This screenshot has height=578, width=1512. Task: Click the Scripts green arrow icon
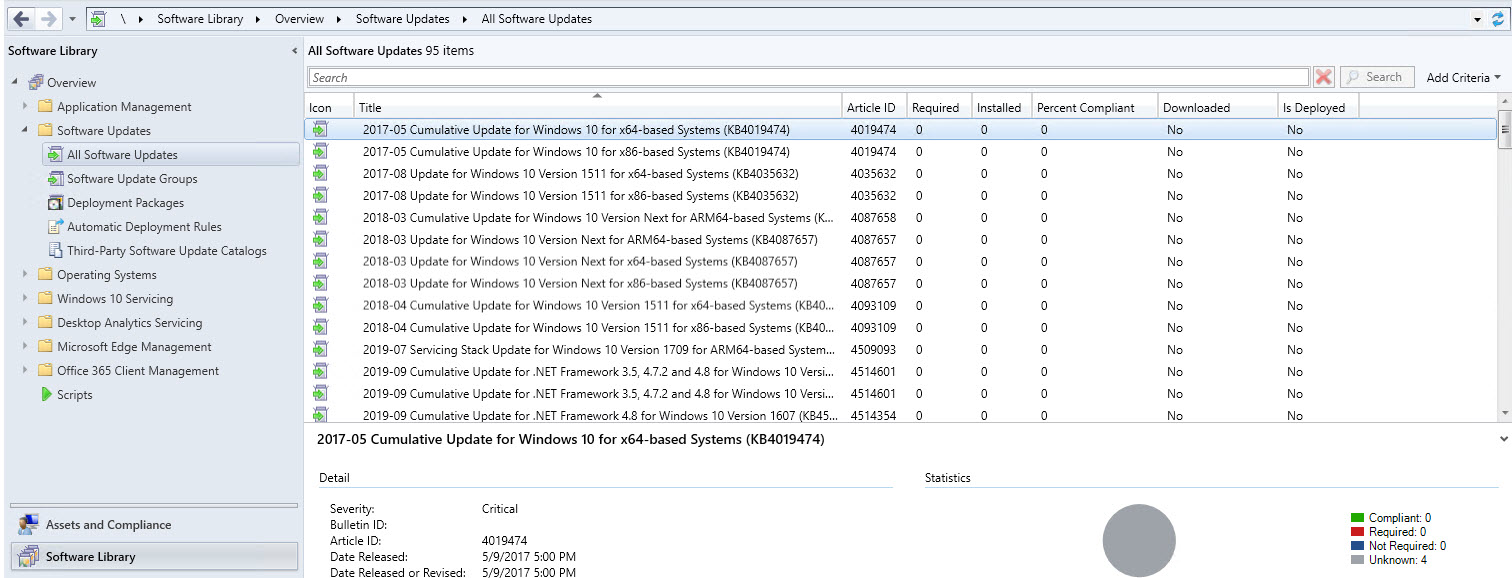click(x=46, y=395)
